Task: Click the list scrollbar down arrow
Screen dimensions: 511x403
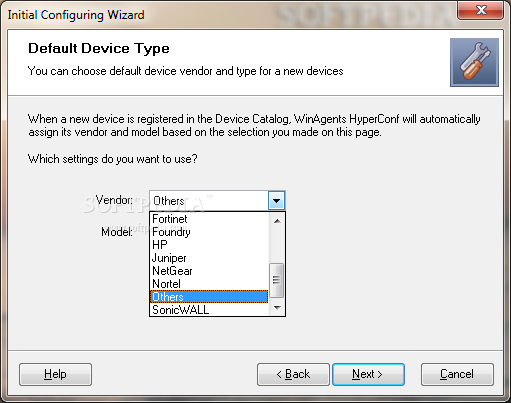Action: click(277, 307)
